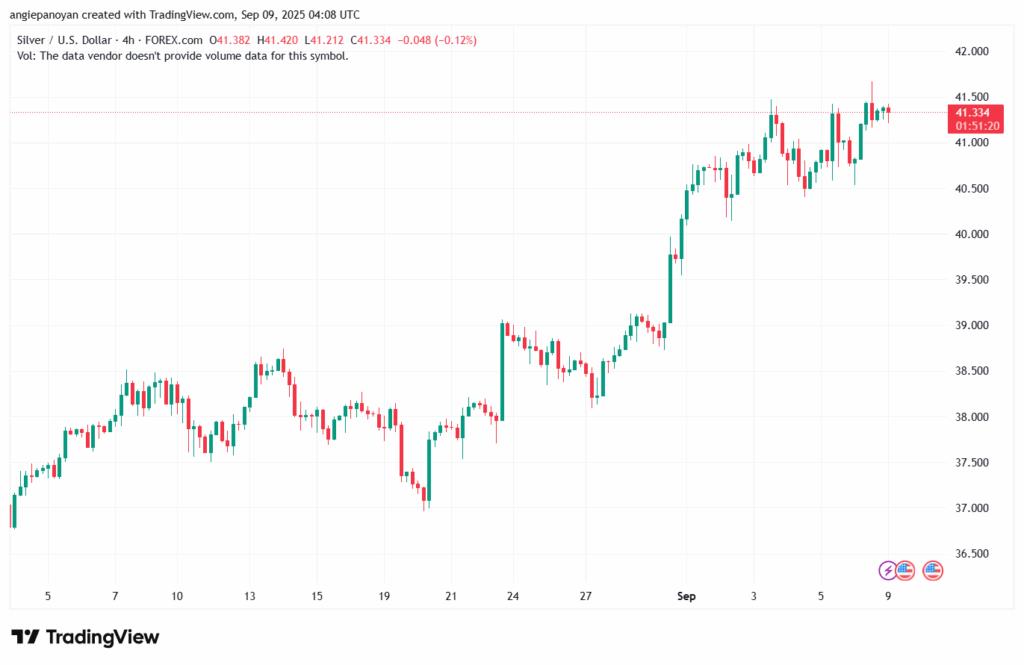Click the price change −0.048 (−0.12%) text
1024x665 pixels.
(437, 40)
